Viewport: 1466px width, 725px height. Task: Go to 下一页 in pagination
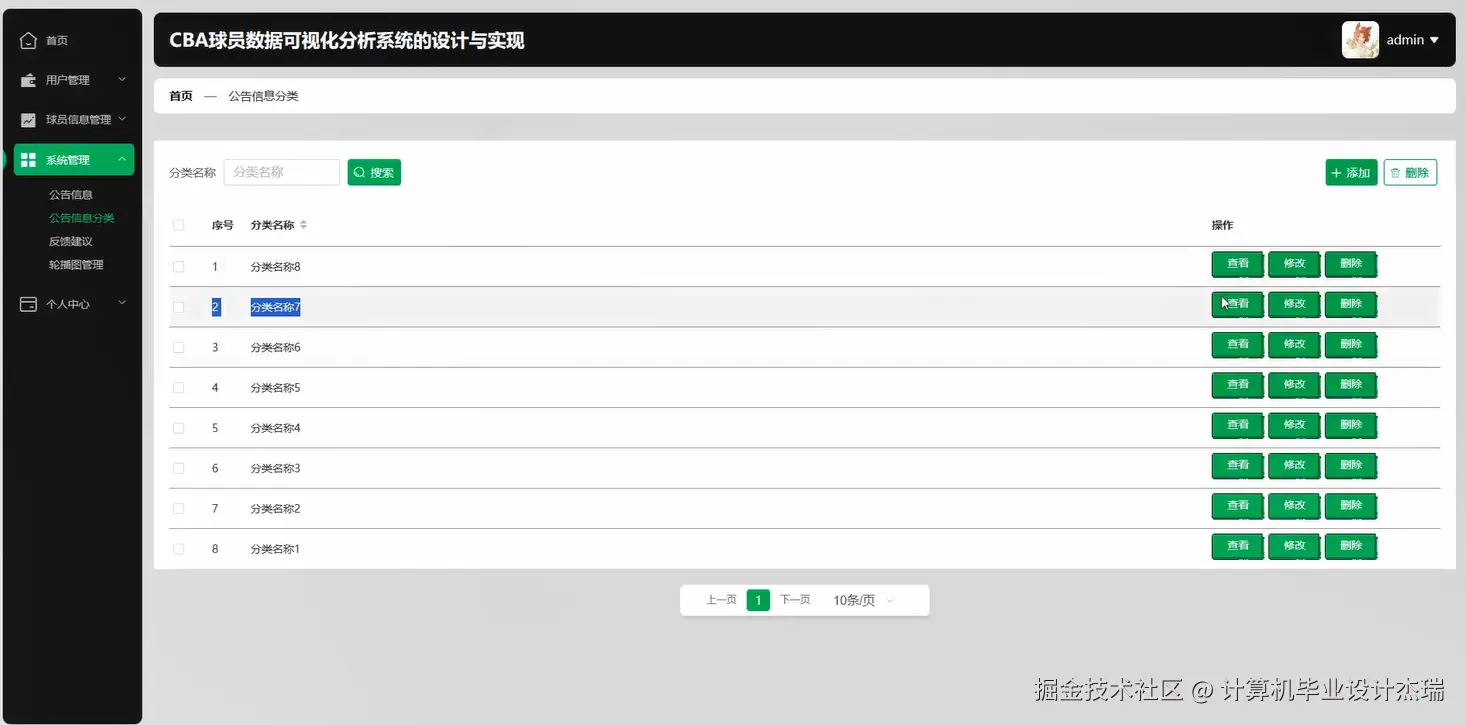[x=795, y=601]
